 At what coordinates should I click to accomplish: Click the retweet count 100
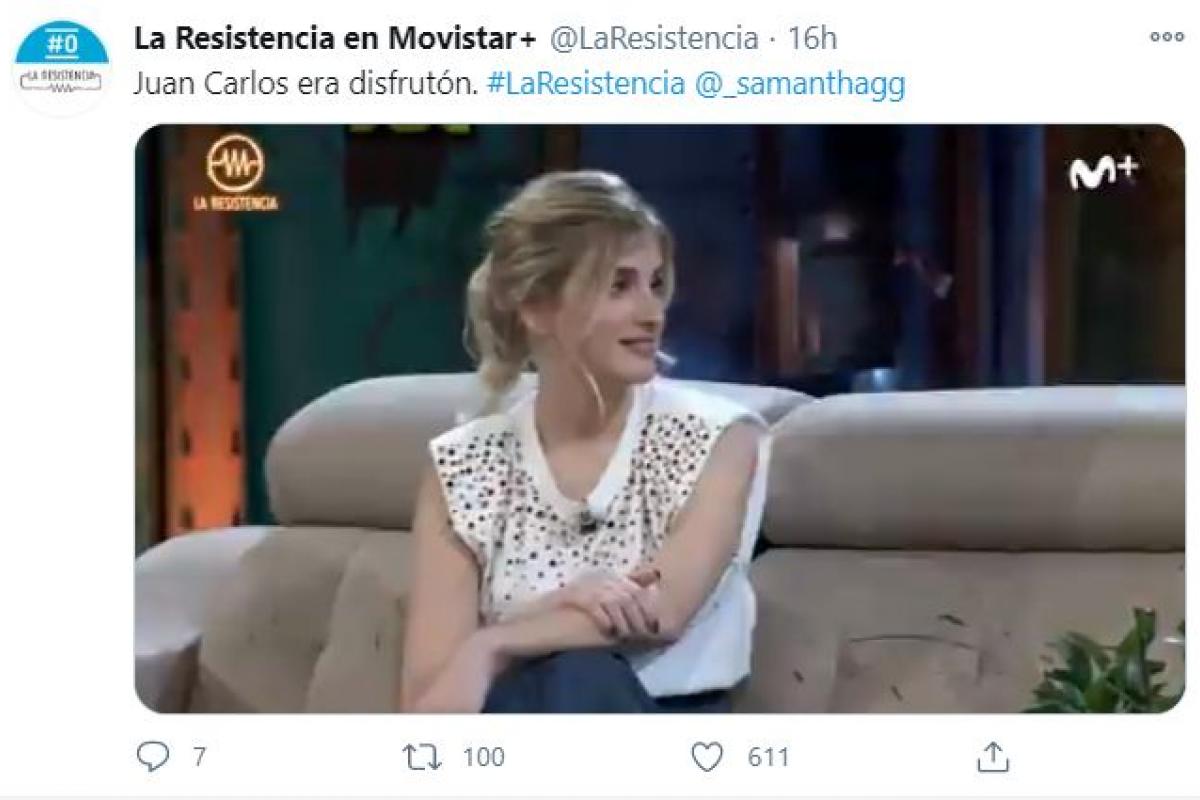[483, 758]
